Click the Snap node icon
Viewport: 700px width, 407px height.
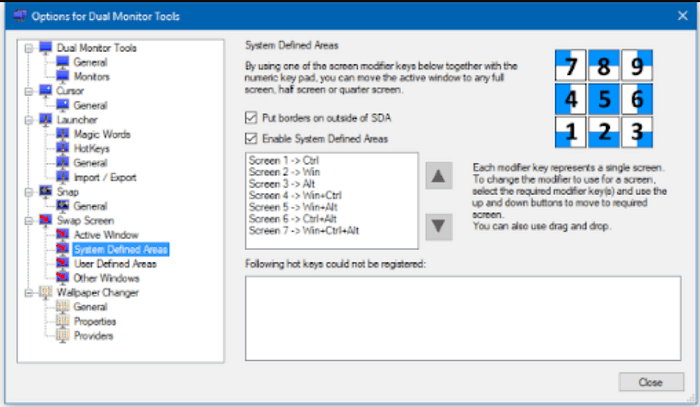tap(46, 191)
